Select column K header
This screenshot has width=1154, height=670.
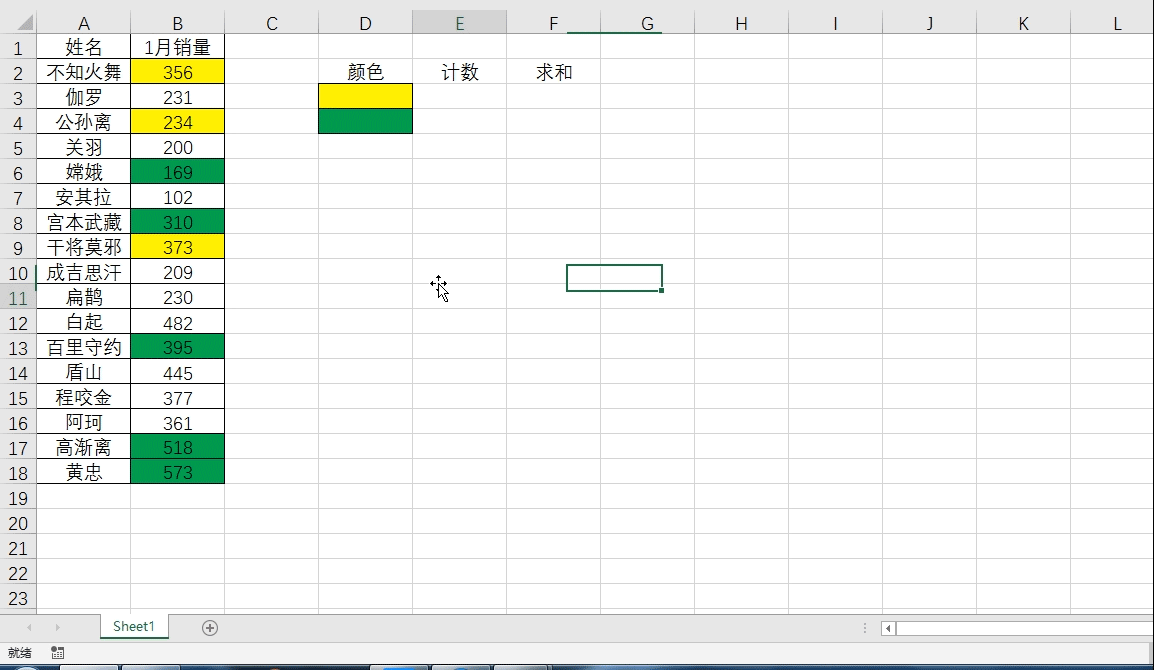point(1023,23)
